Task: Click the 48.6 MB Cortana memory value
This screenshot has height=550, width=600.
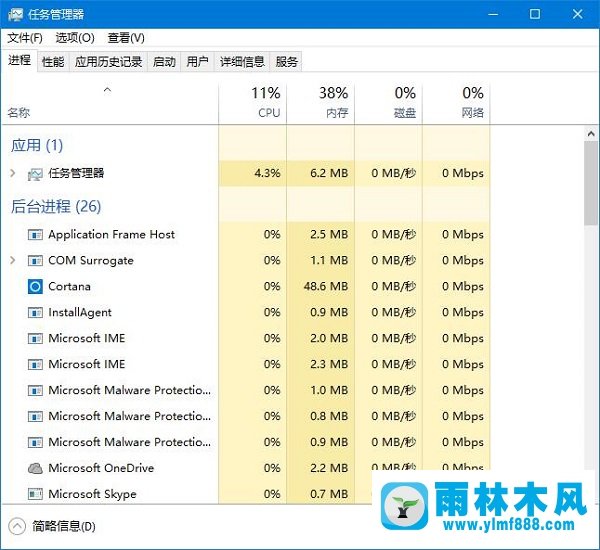Action: click(x=326, y=286)
